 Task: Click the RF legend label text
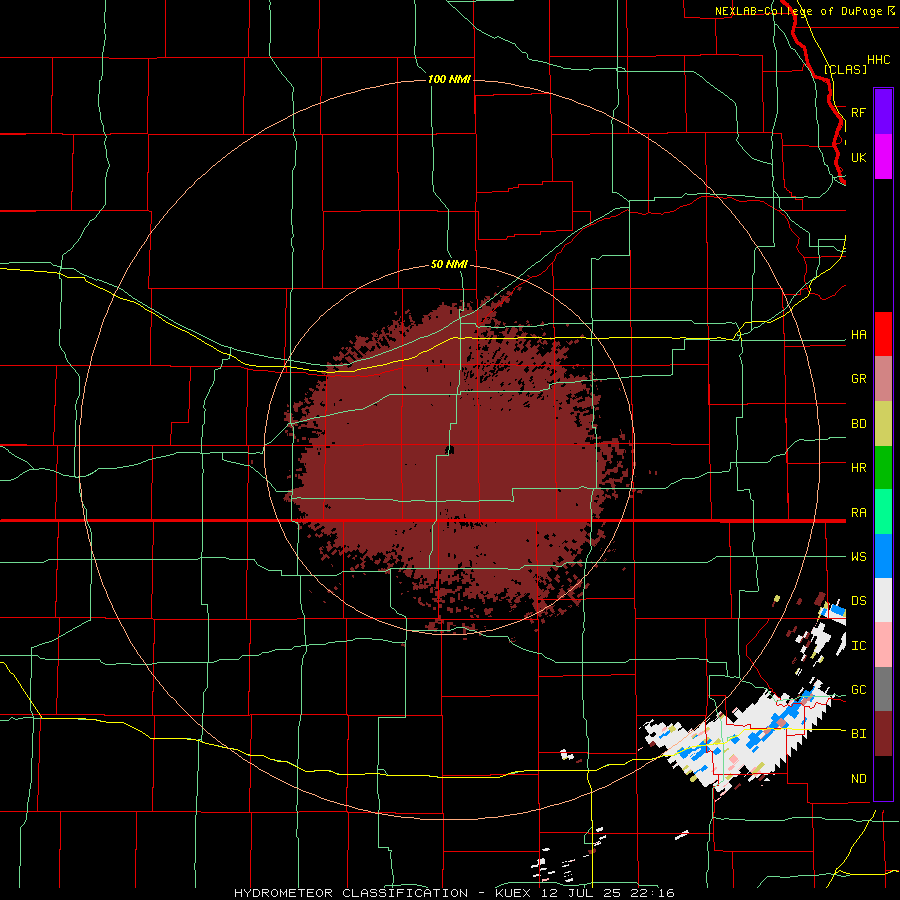tap(858, 112)
